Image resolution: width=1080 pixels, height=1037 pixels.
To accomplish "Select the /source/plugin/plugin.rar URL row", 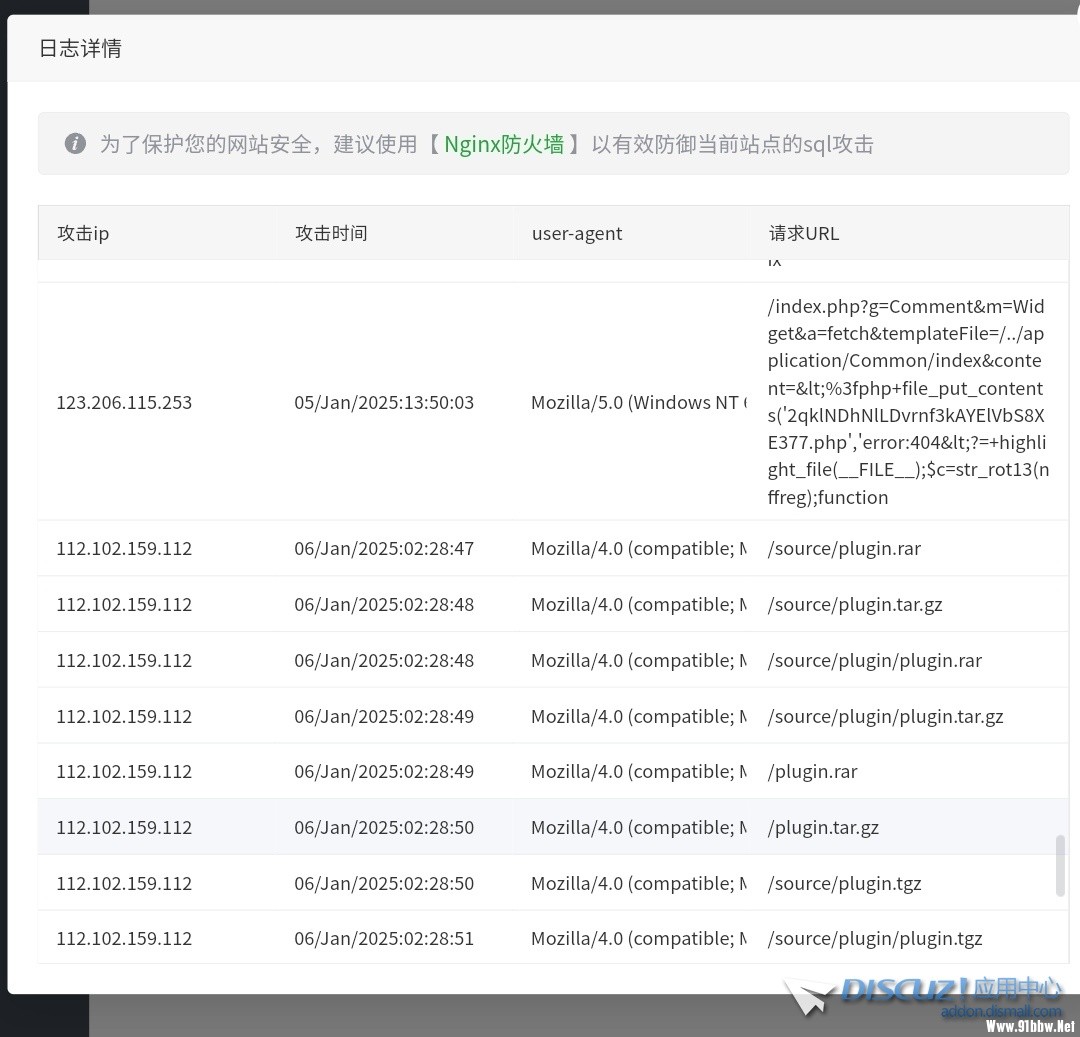I will pyautogui.click(x=875, y=660).
